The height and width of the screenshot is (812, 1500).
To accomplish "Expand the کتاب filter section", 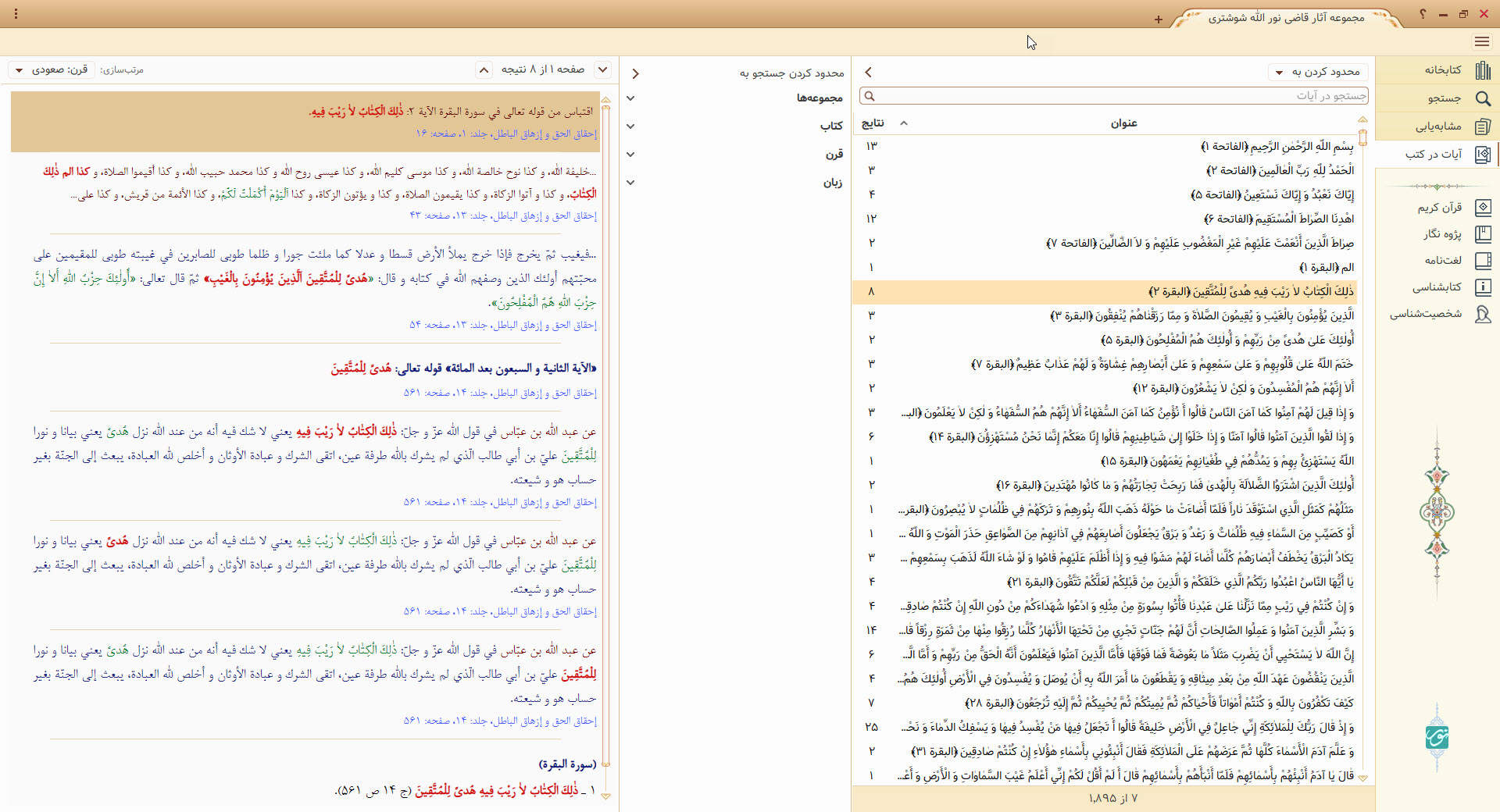I will (x=630, y=126).
